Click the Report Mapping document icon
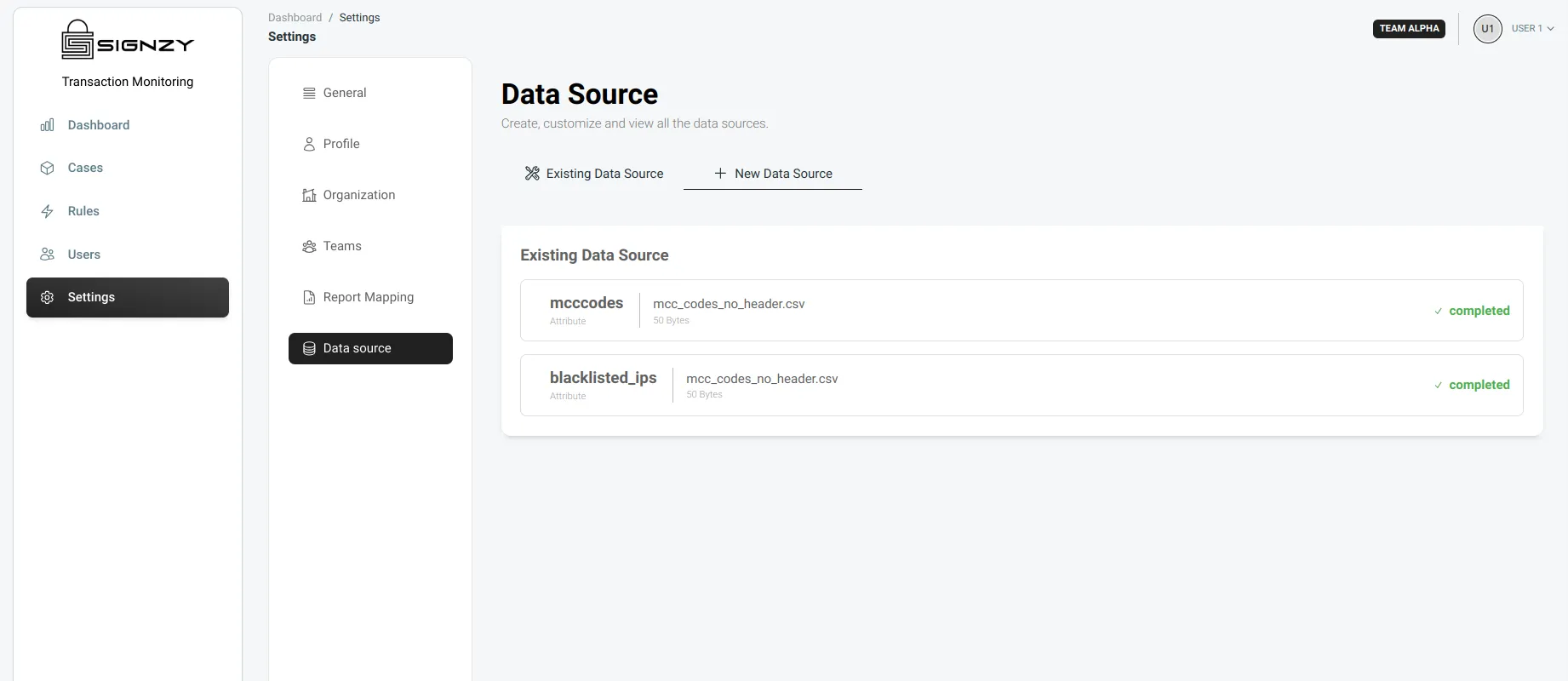Screen dimensions: 1568x681 (x=309, y=298)
